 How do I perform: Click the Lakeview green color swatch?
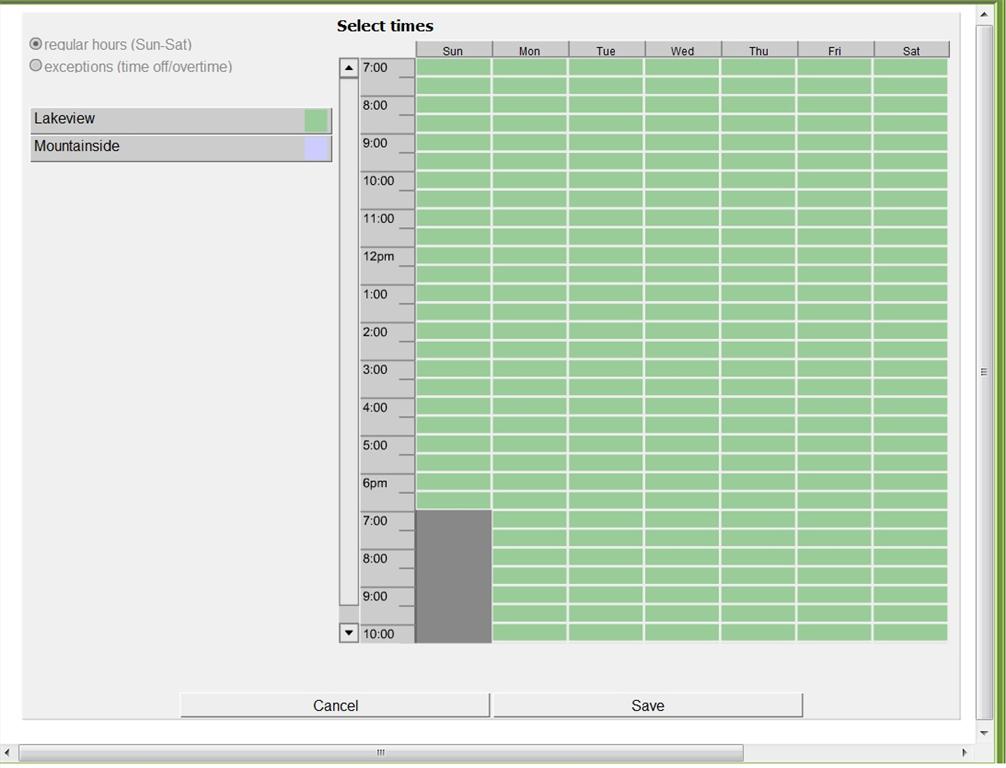point(316,120)
